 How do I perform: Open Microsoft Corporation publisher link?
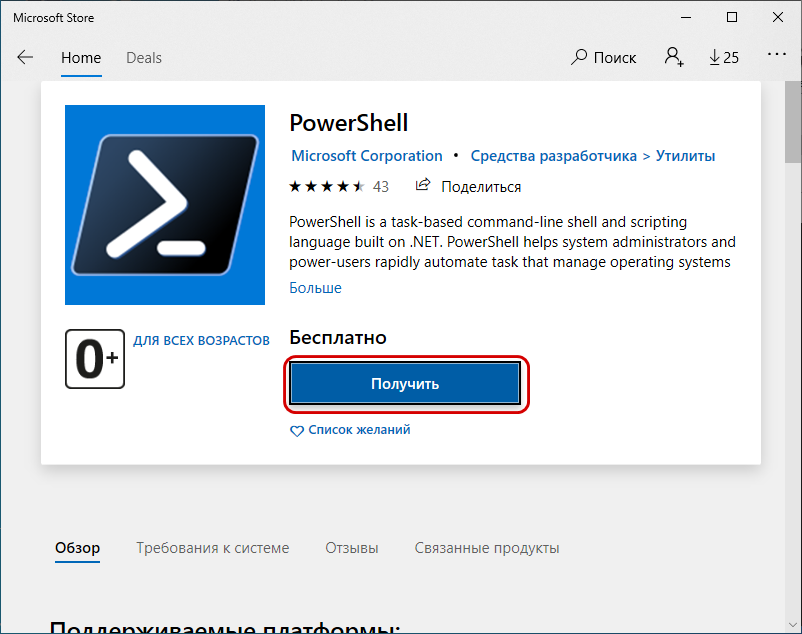point(367,156)
